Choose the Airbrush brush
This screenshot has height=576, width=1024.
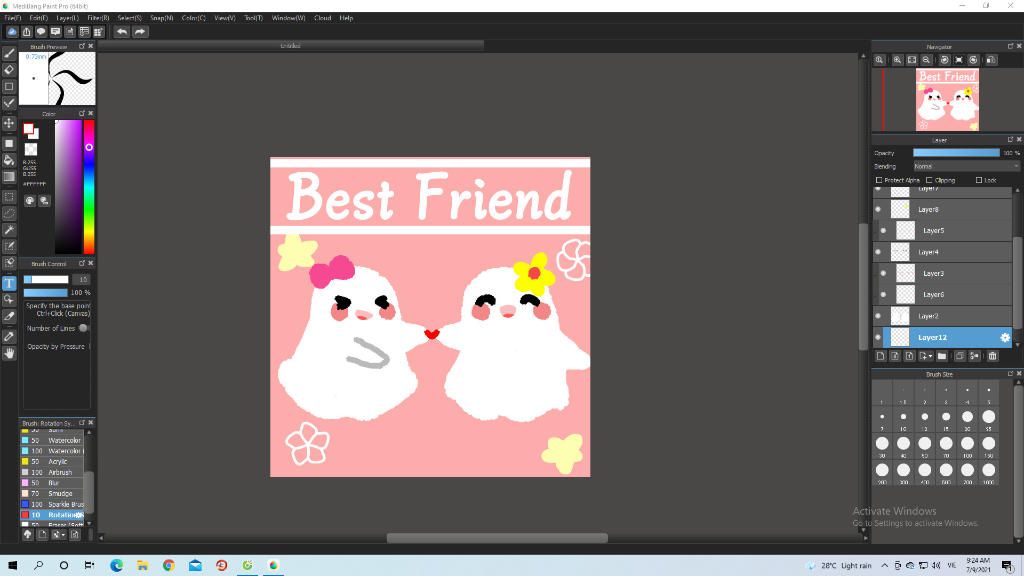click(52, 472)
